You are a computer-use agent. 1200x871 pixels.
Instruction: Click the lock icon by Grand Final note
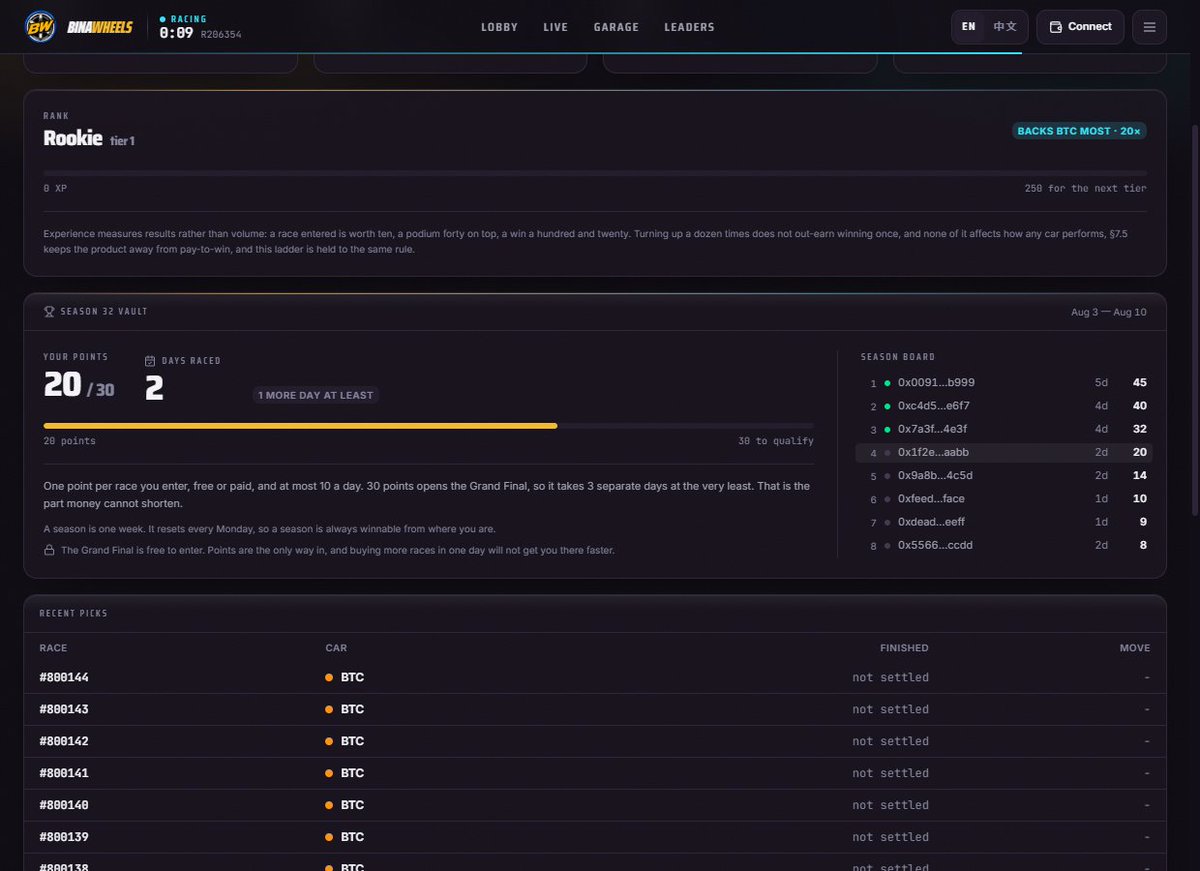[49, 550]
